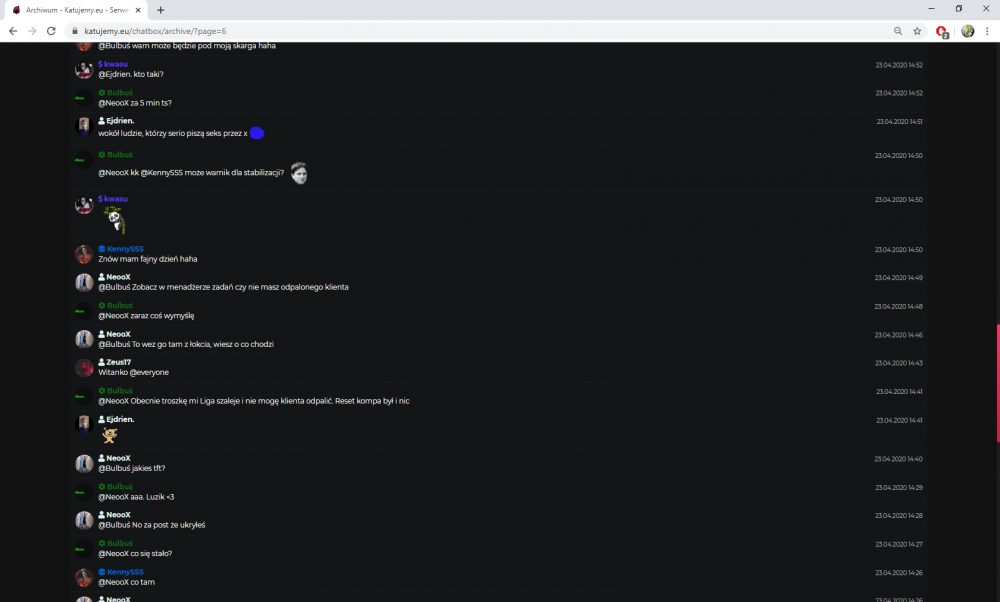
Task: Click the user icon beside NeooX at 14:46
Action: [101, 334]
